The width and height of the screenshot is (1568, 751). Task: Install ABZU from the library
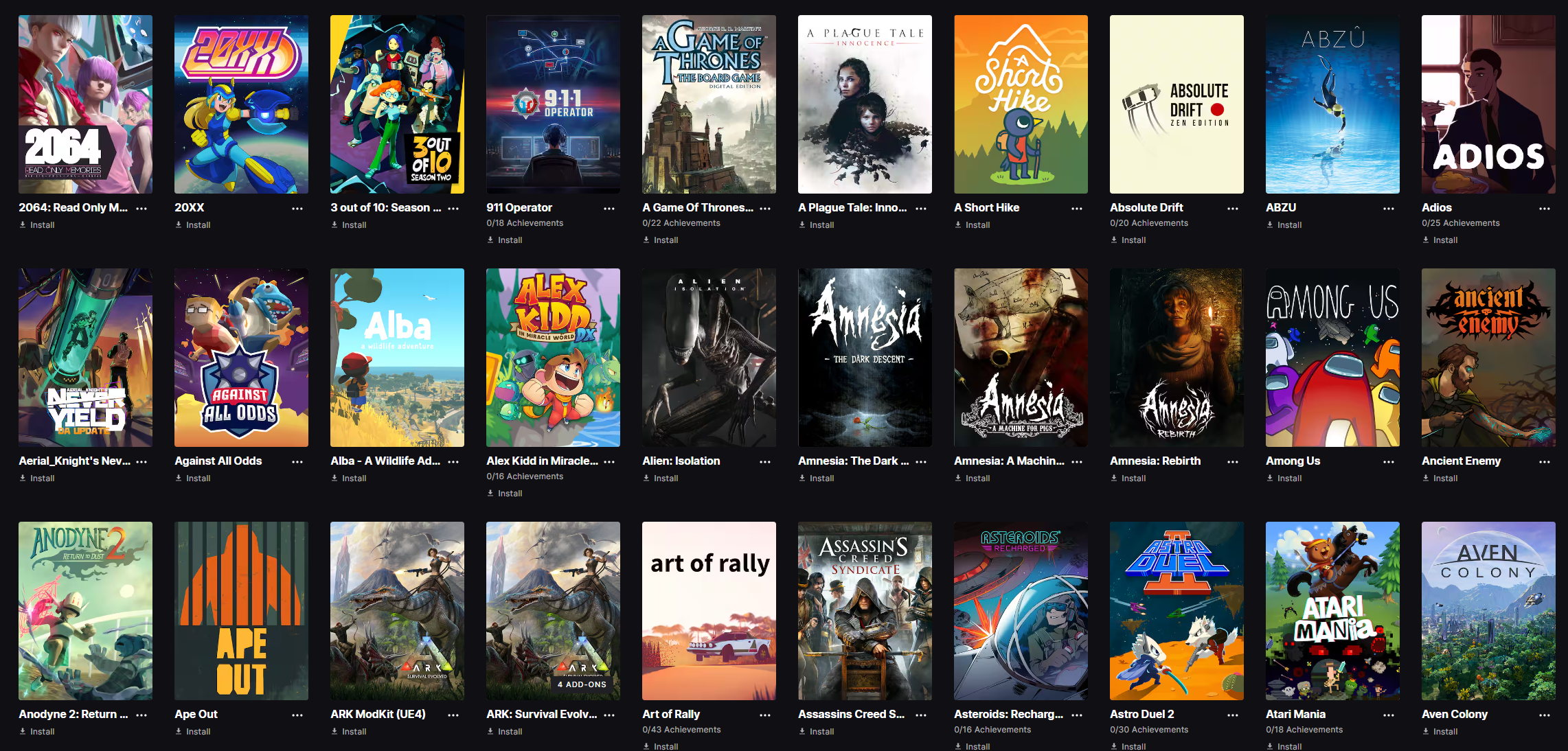click(x=1284, y=225)
